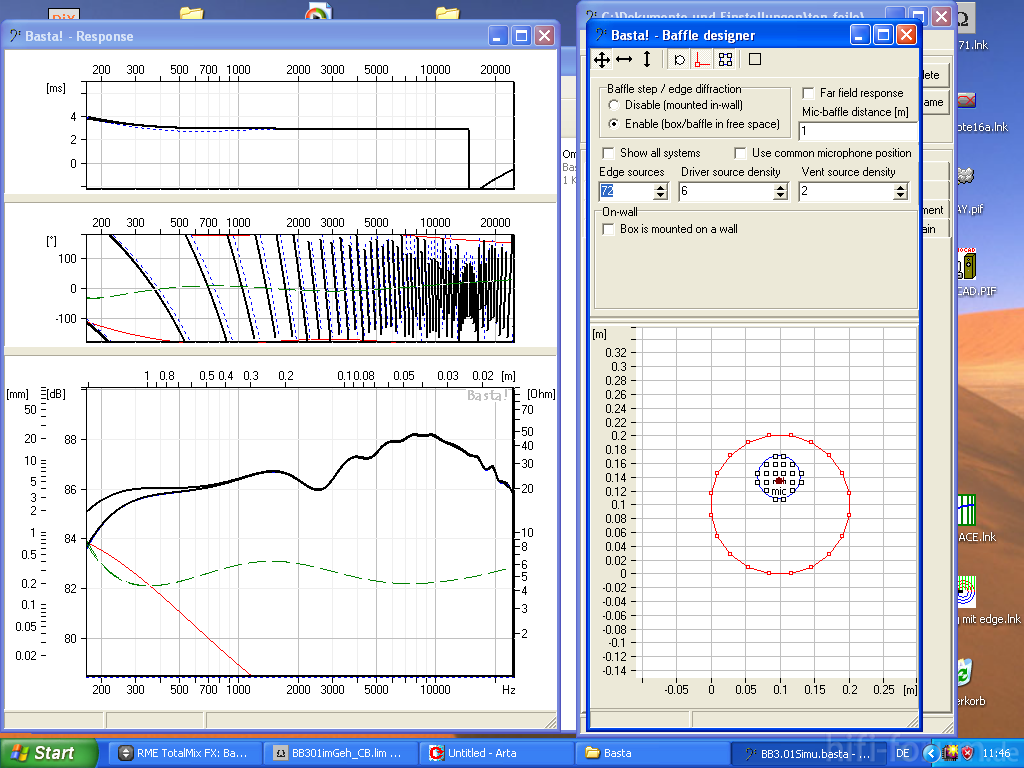The width and height of the screenshot is (1024, 768).
Task: Adjust Driver source density spinner
Action: [x=780, y=191]
